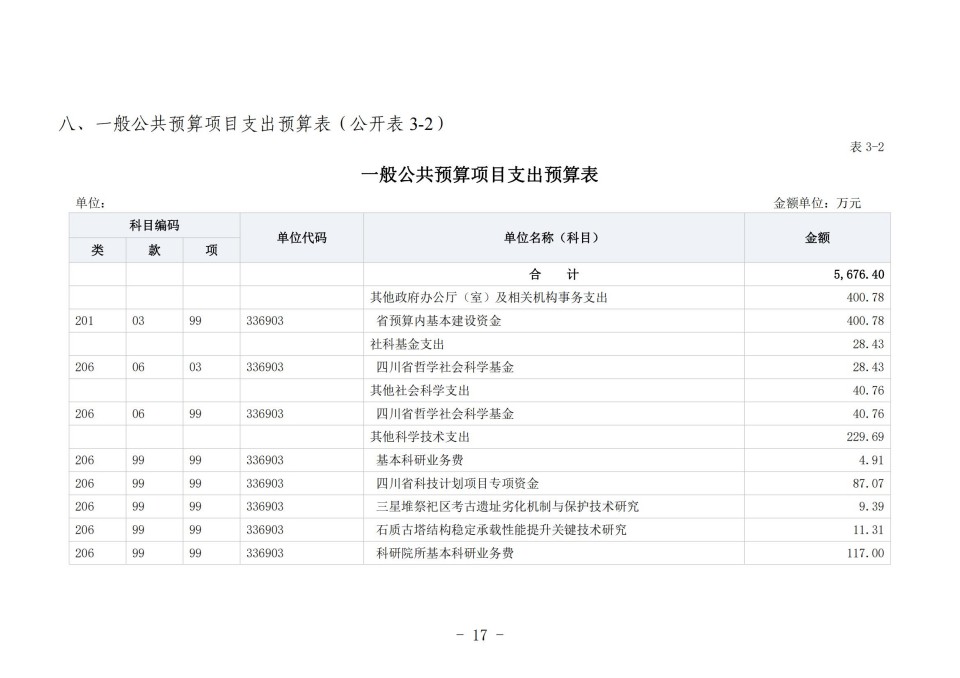Select the 合 计 row label
Image resolution: width=960 pixels, height=678 pixels.
(553, 274)
